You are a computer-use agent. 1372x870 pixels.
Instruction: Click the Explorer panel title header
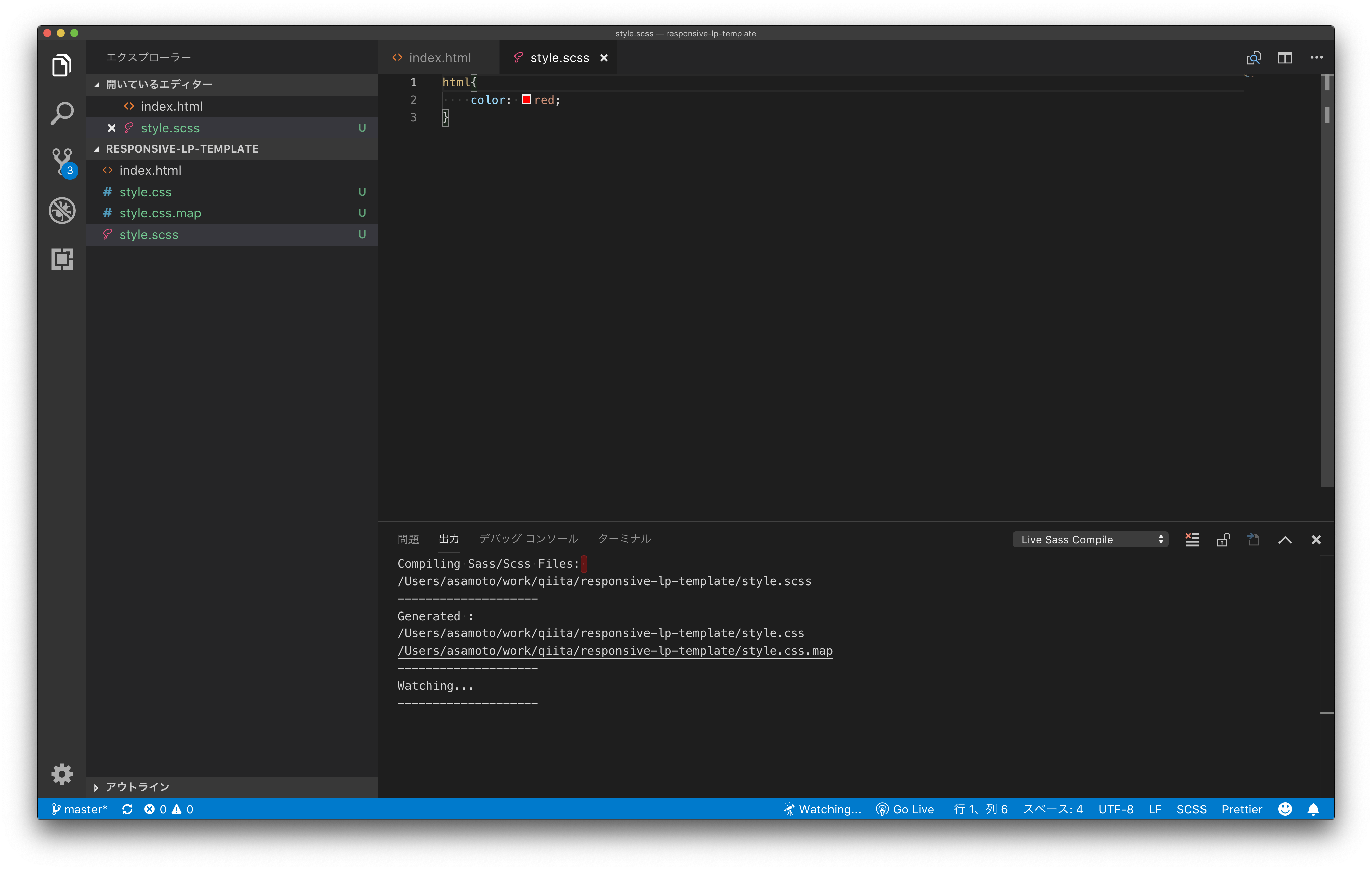(x=148, y=57)
